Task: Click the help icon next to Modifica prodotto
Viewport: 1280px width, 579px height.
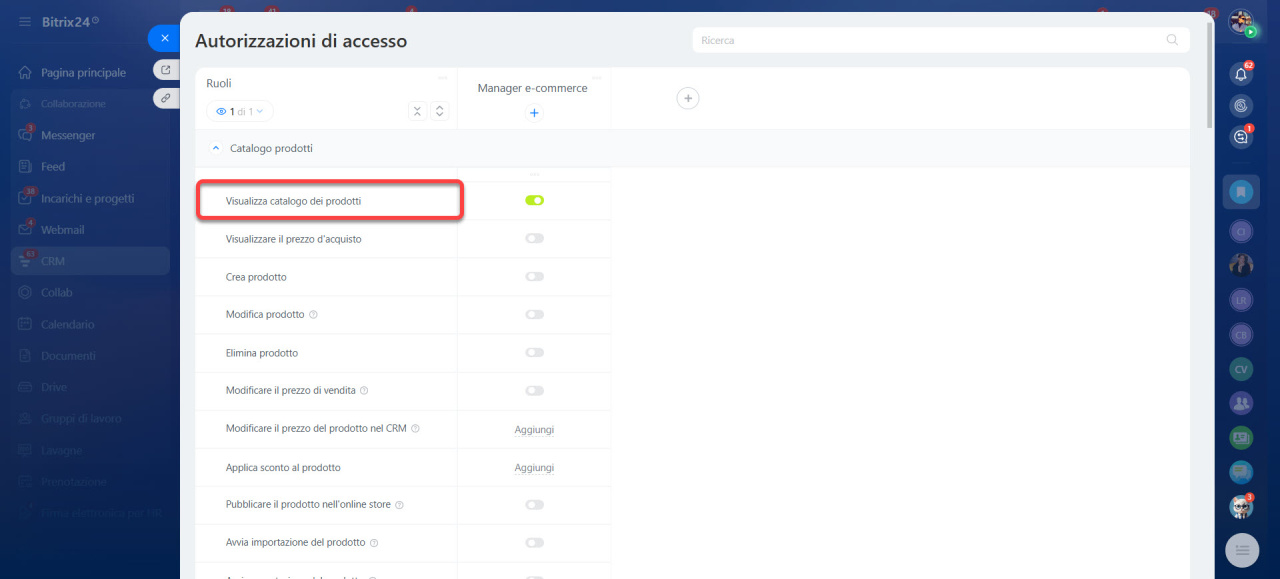Action: pos(313,315)
